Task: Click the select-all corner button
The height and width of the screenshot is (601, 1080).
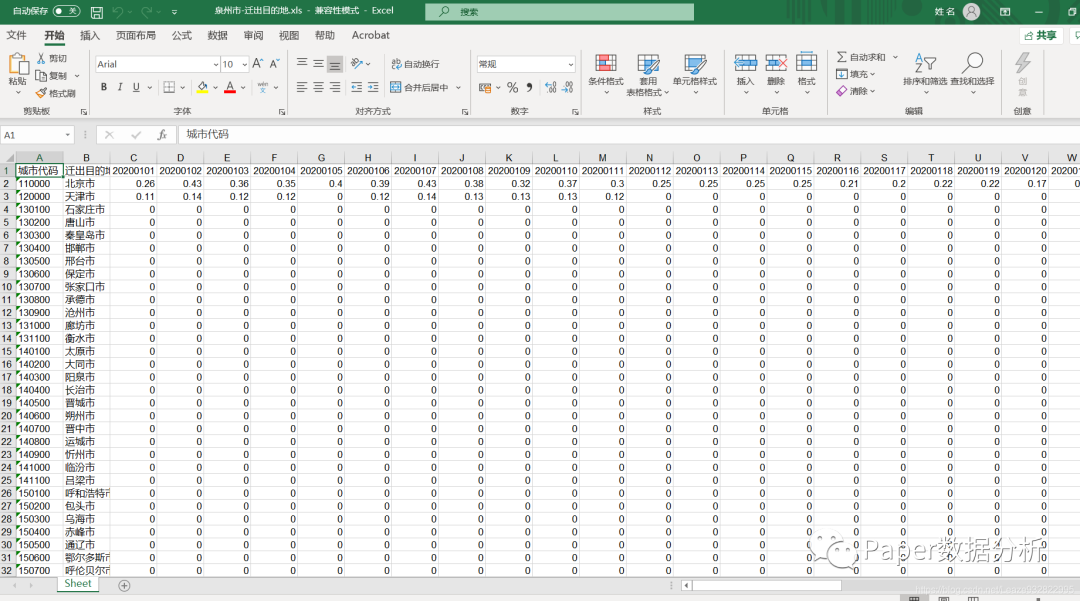Action: 9,158
